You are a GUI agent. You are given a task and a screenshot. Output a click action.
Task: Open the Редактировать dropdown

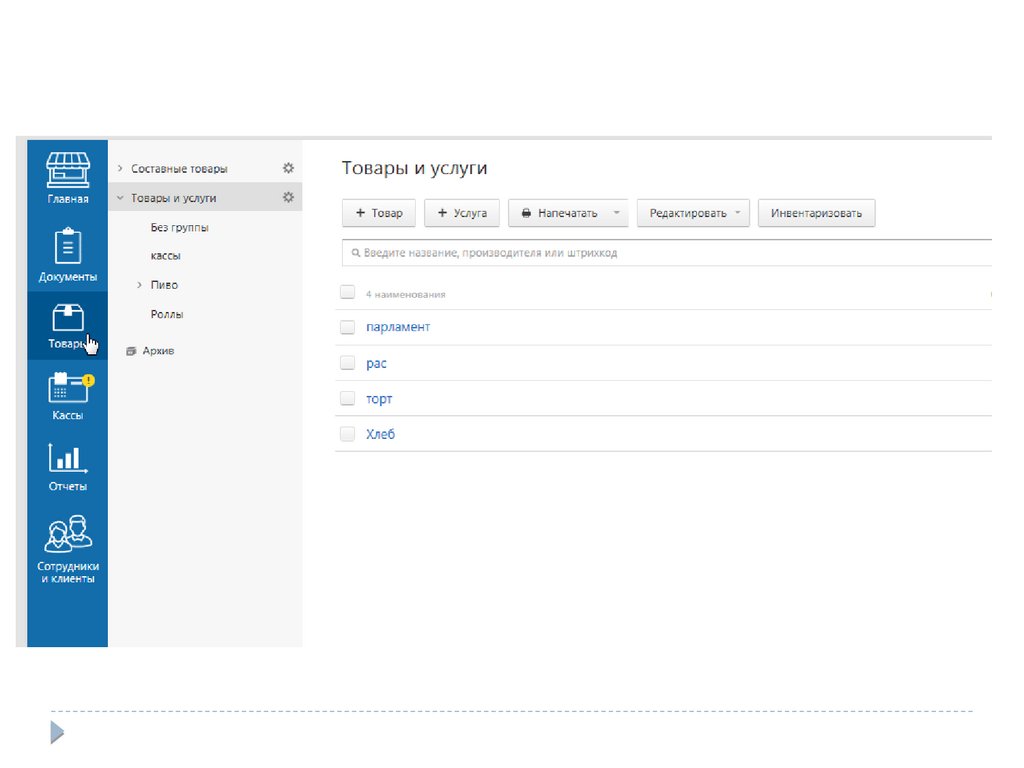(x=692, y=213)
